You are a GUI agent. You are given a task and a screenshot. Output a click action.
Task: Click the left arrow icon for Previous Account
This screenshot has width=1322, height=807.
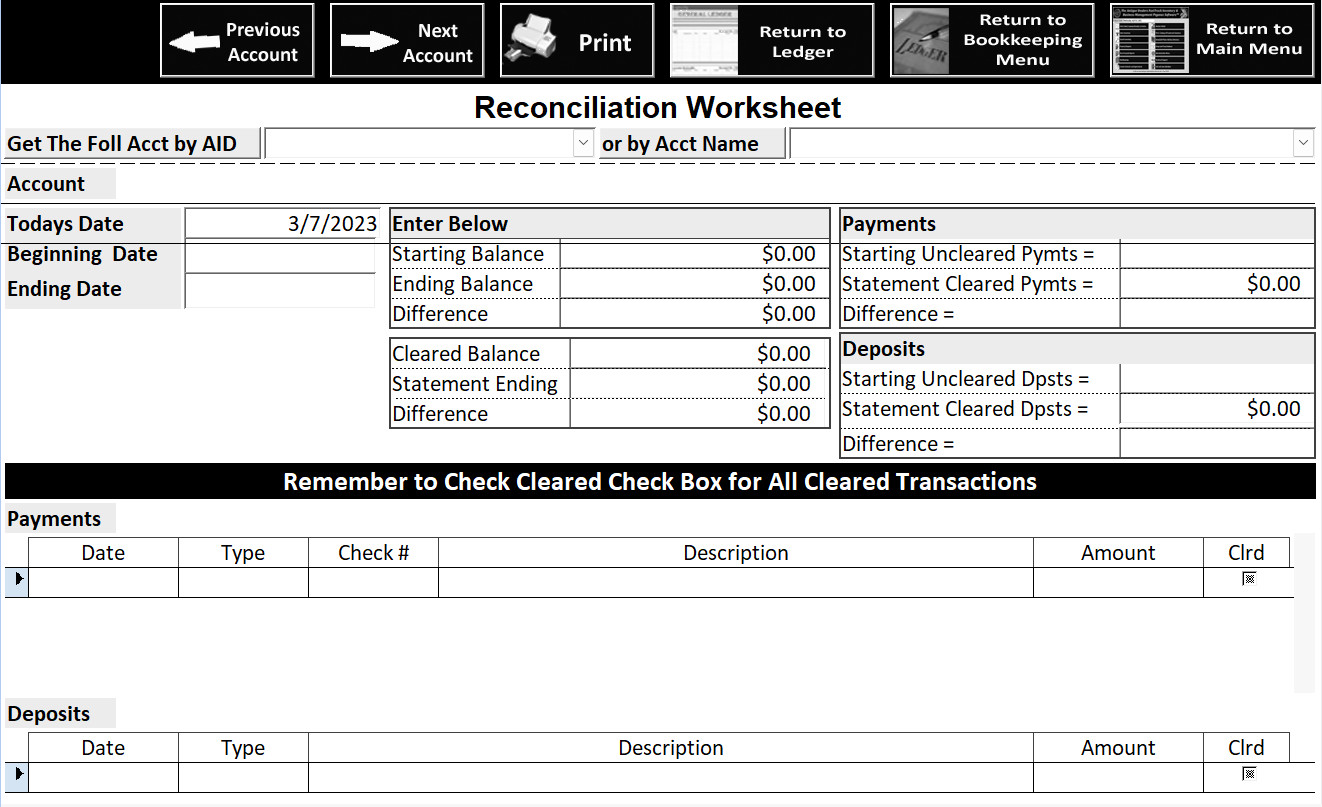point(194,42)
